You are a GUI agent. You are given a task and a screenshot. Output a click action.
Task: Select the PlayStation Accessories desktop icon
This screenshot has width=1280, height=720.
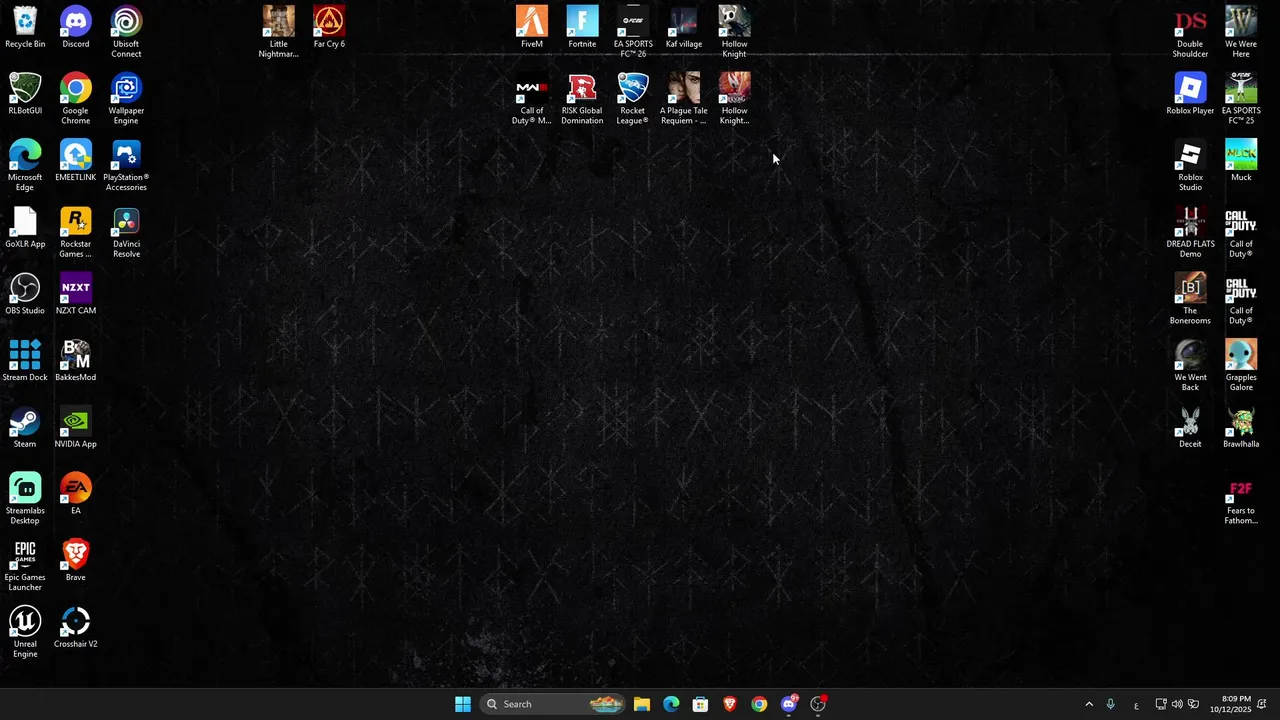pyautogui.click(x=126, y=166)
